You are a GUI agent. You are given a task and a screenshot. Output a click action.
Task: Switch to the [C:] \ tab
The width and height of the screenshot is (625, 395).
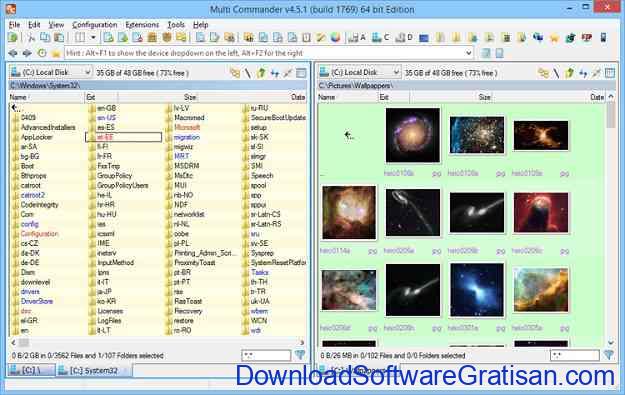(x=31, y=370)
